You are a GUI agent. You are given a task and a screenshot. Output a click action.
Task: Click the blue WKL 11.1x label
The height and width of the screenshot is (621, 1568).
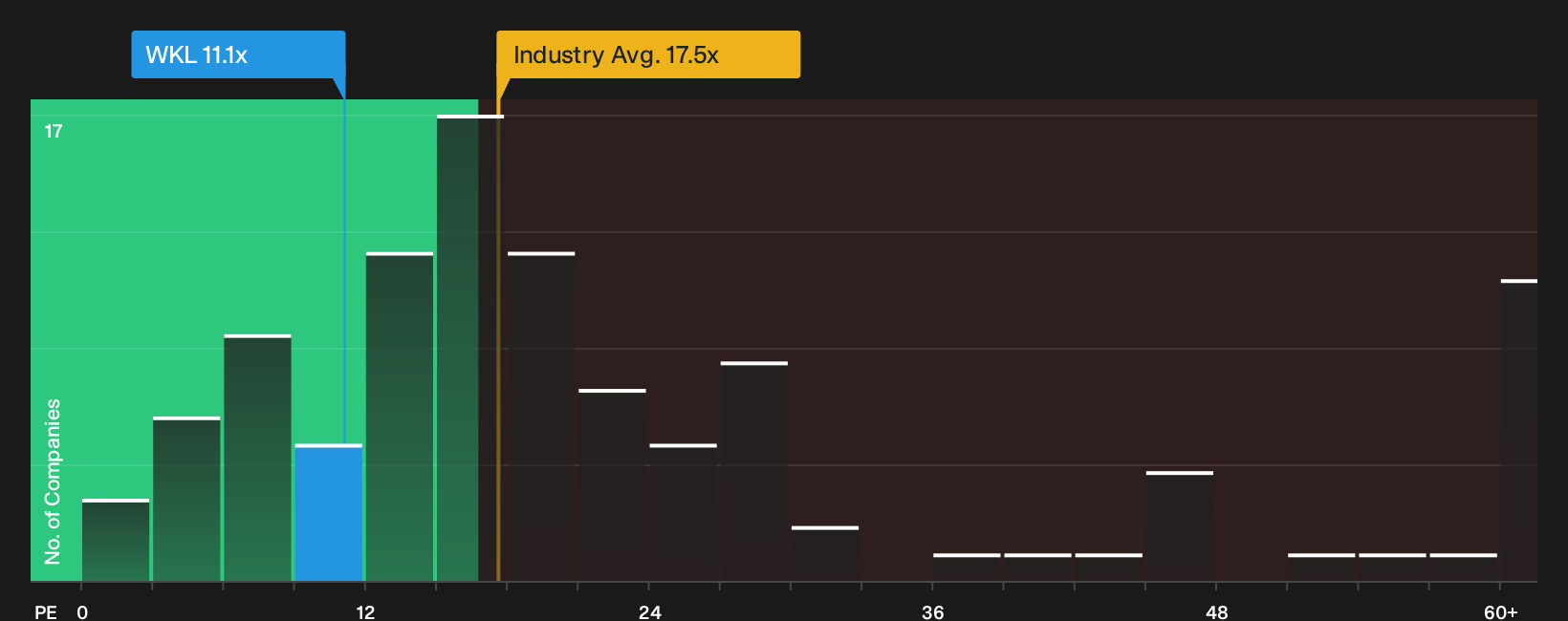[238, 54]
